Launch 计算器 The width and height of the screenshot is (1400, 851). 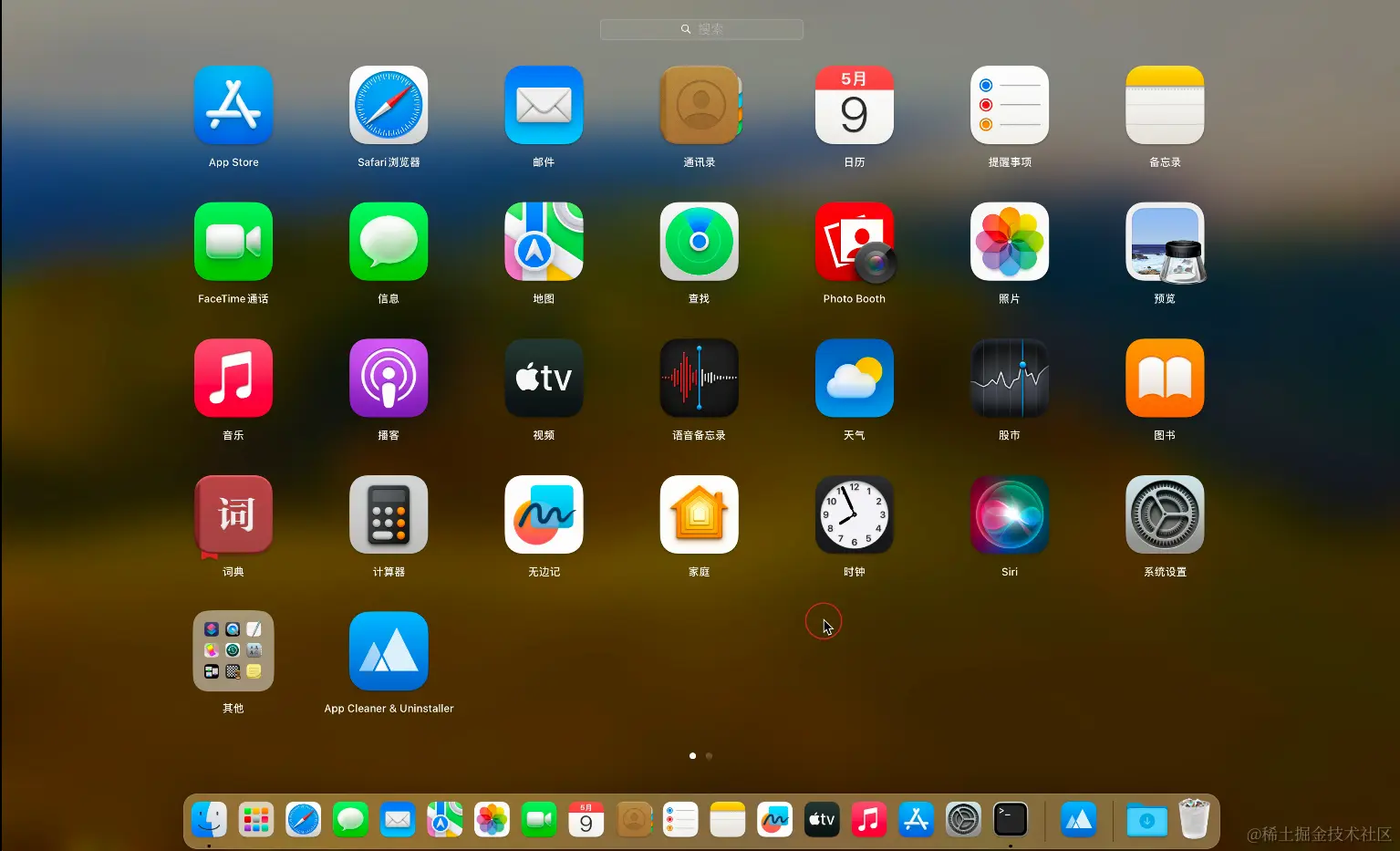click(389, 514)
